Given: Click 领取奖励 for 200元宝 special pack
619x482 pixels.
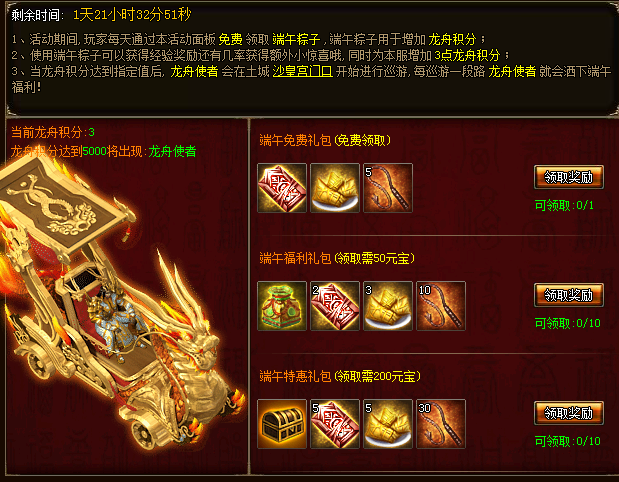Looking at the screenshot, I should pos(568,413).
